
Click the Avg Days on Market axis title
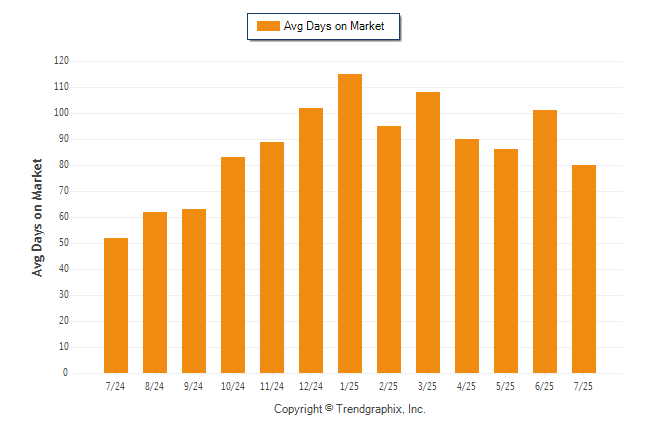(x=37, y=218)
